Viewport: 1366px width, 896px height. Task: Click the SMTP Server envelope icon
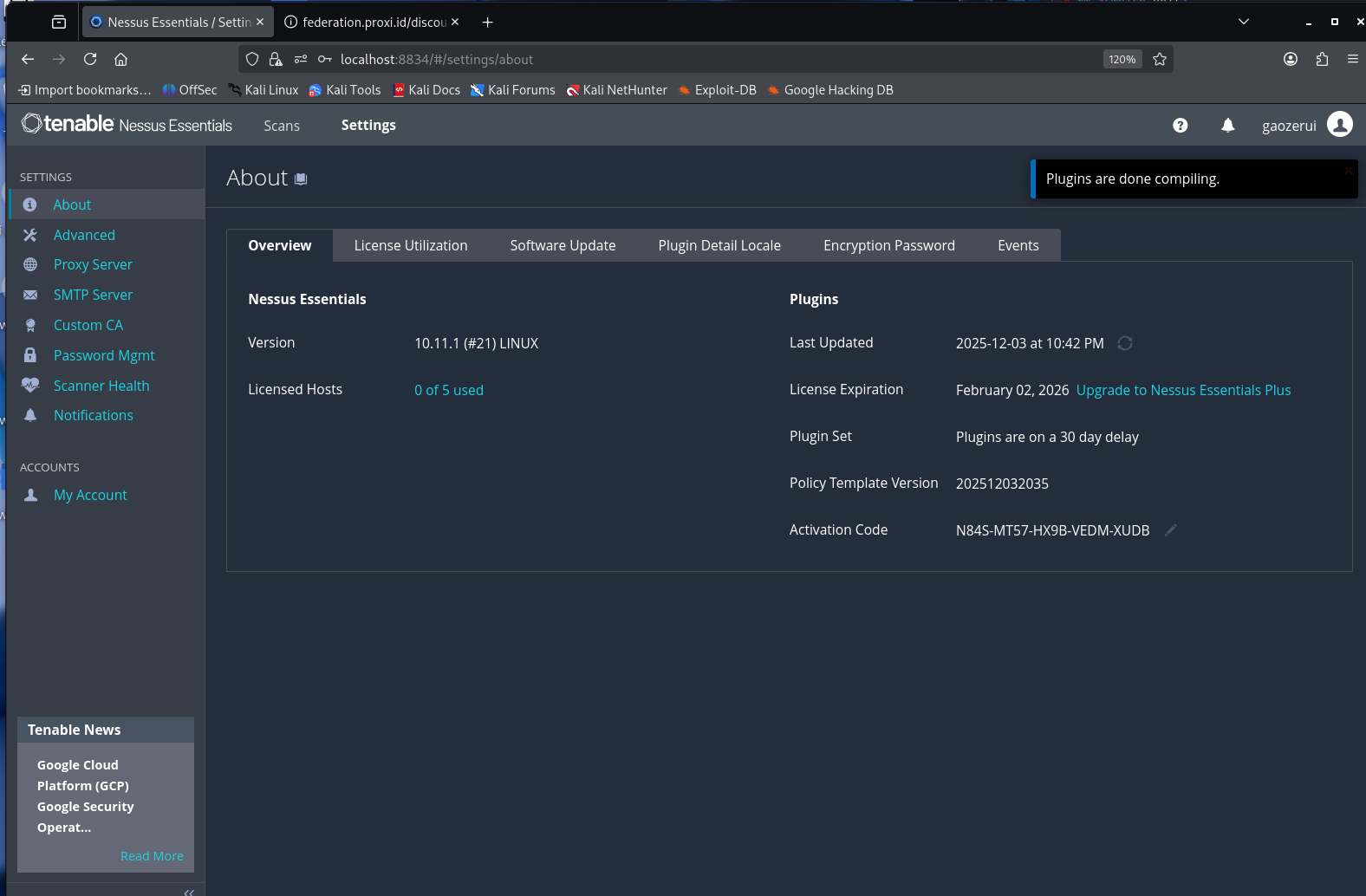pos(30,295)
